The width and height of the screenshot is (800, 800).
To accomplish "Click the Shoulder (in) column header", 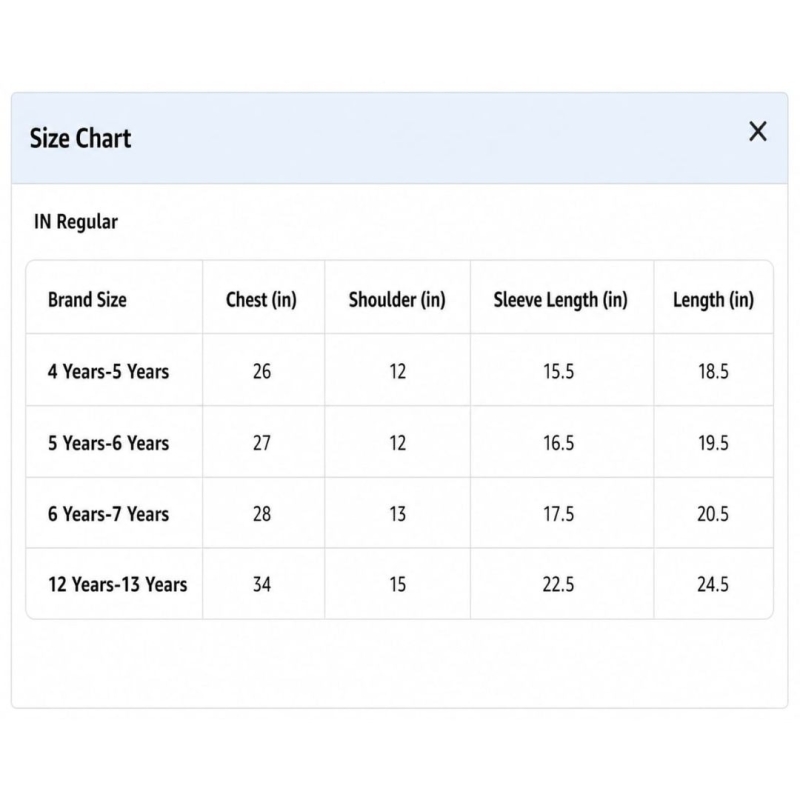I will click(397, 299).
